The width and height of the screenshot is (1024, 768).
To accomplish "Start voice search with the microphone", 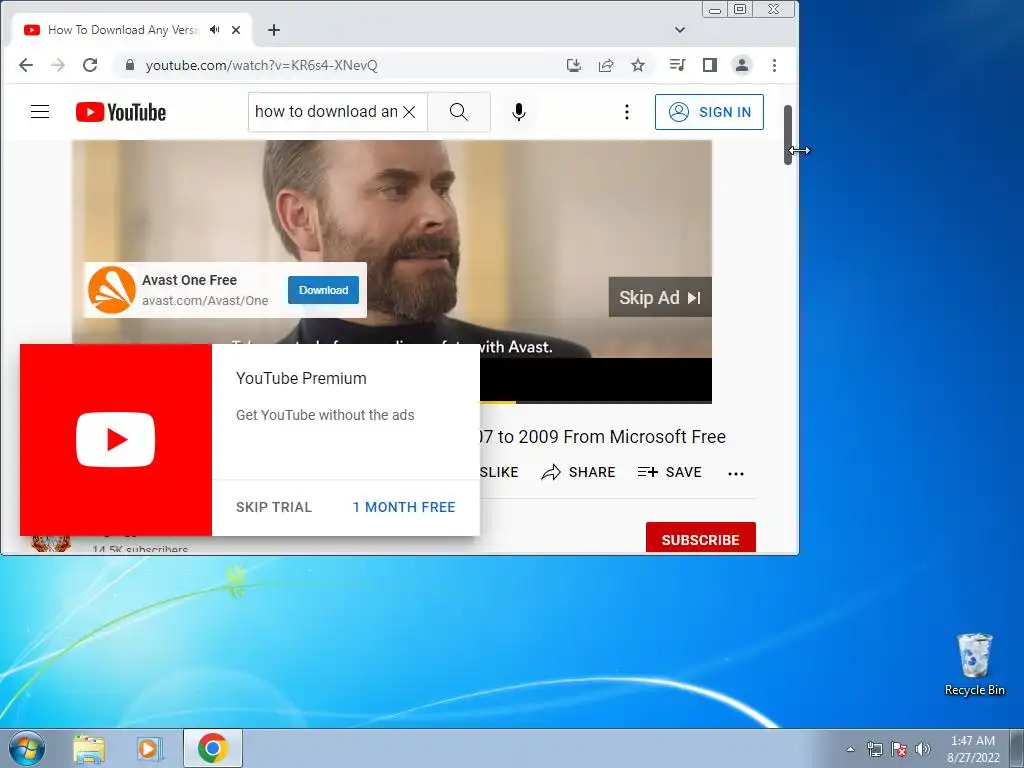I will (x=519, y=112).
